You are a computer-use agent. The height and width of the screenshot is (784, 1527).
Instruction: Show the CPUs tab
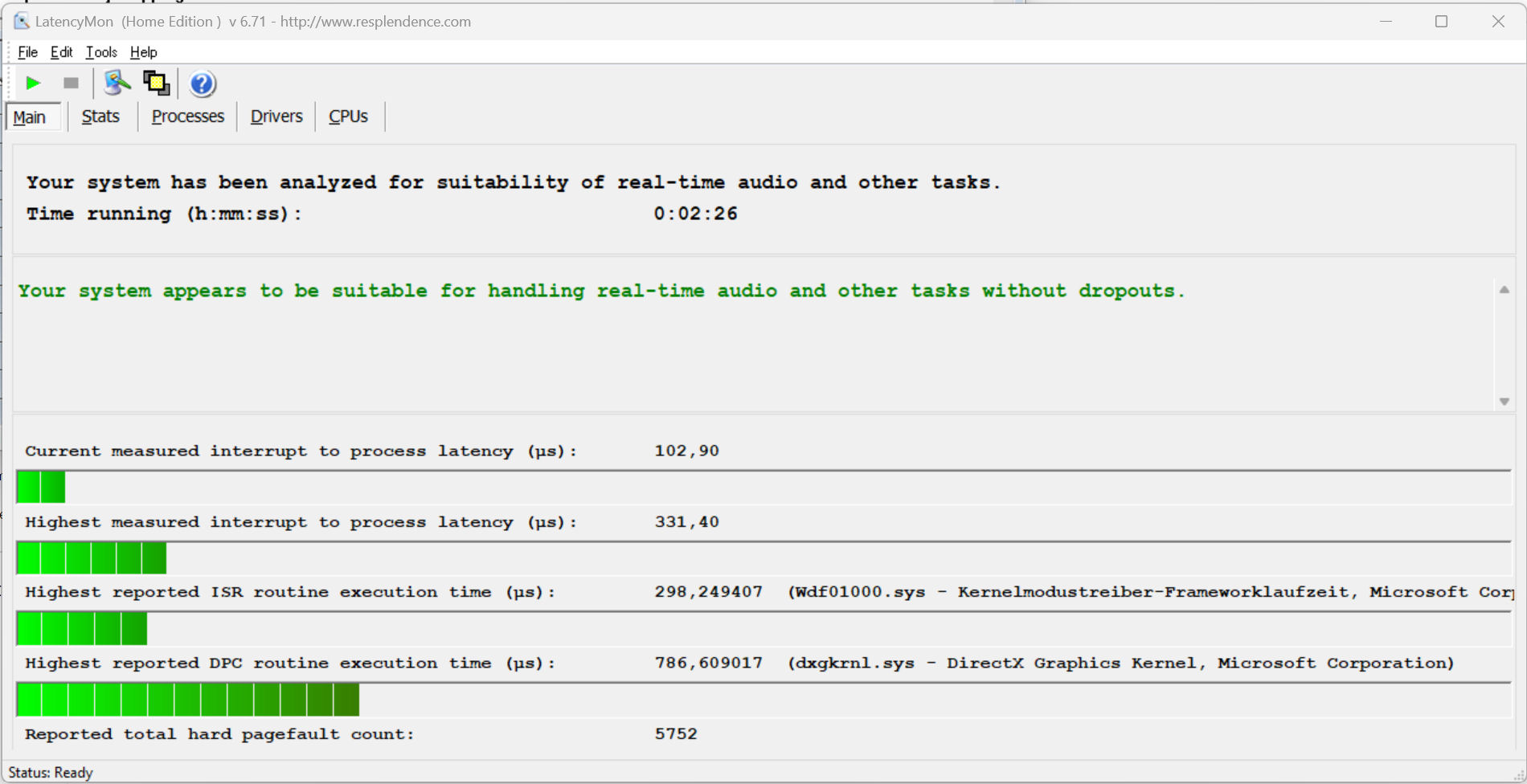[x=348, y=116]
